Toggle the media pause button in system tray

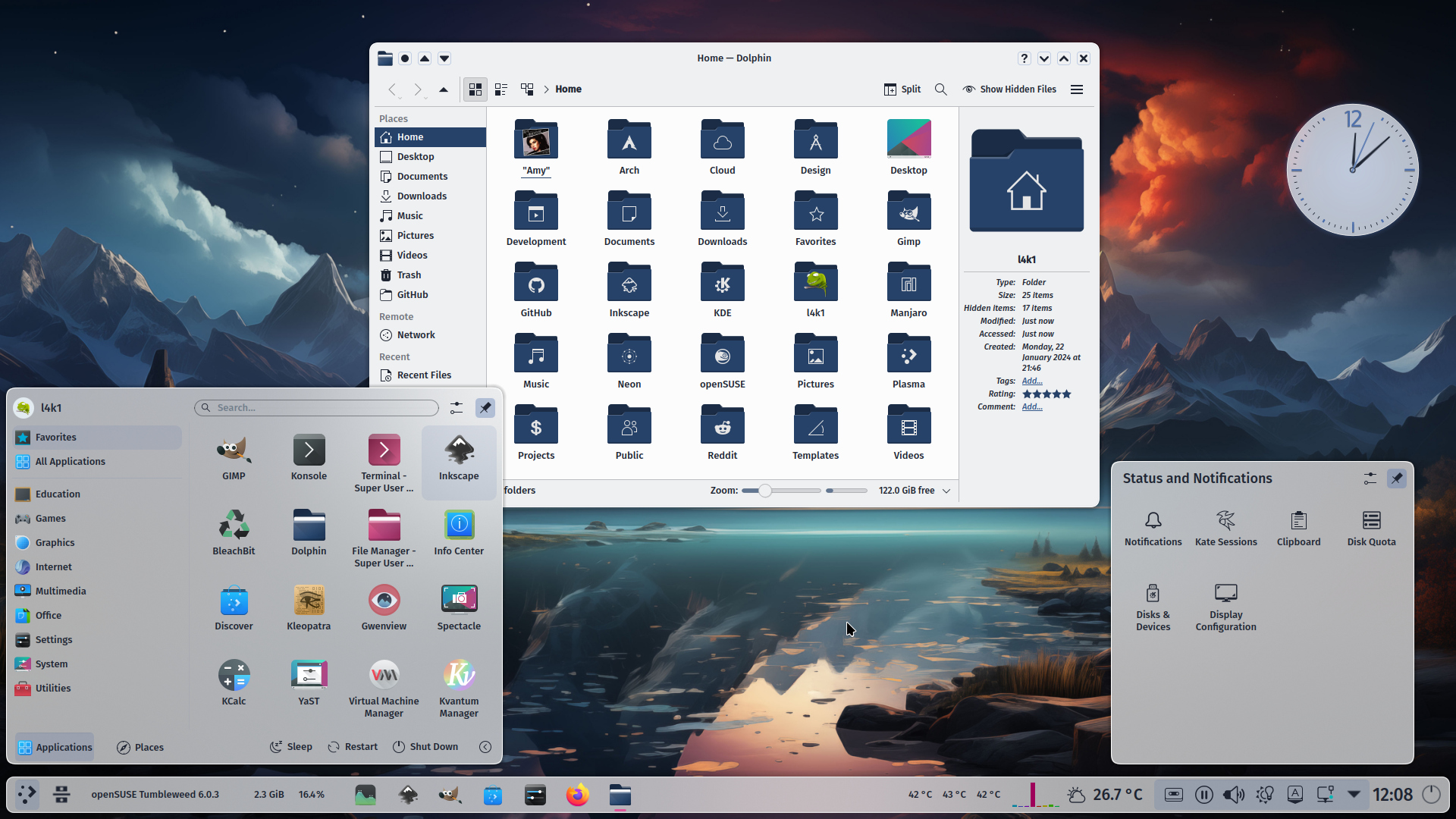click(1203, 795)
